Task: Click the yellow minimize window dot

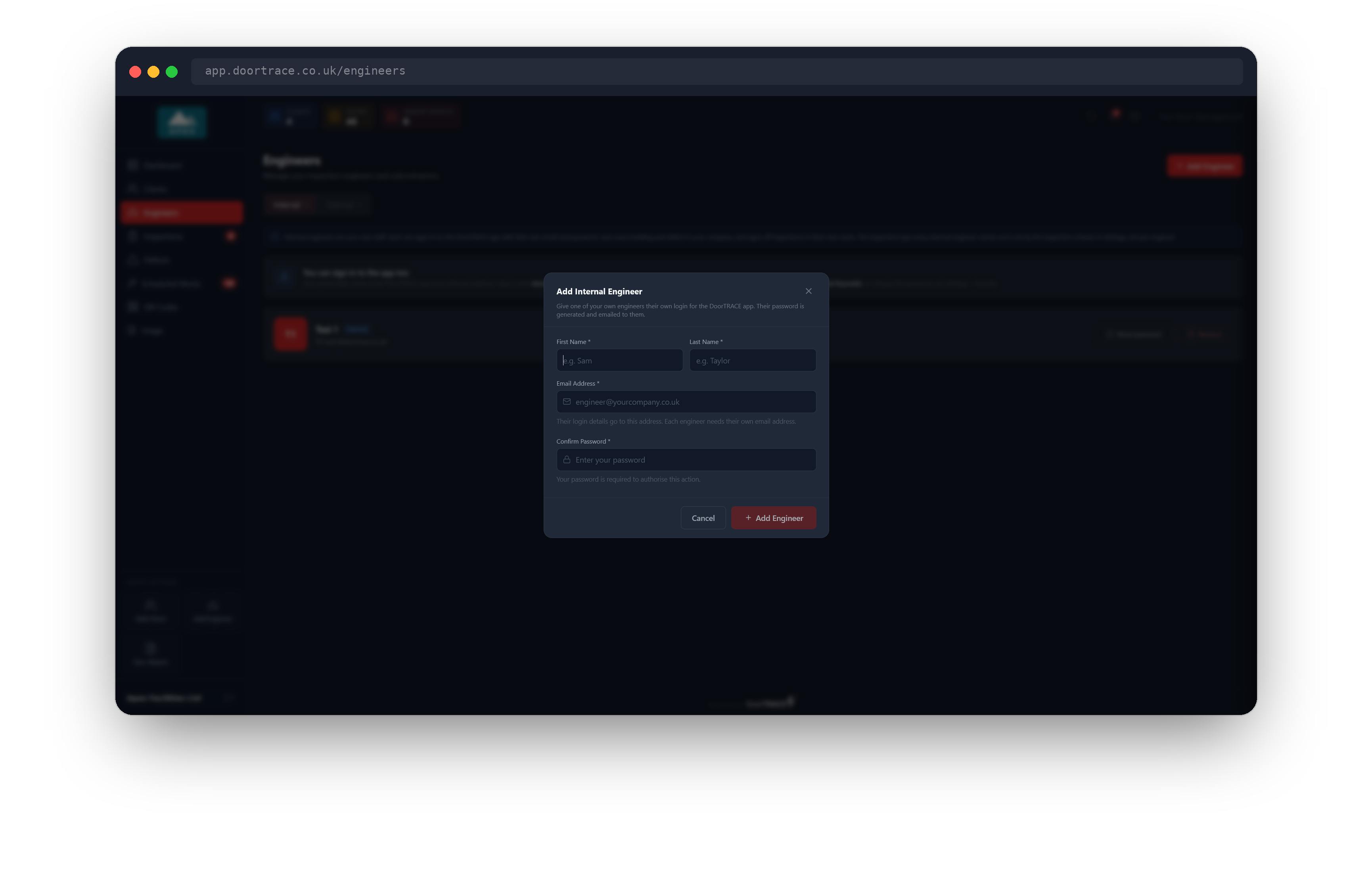Action: 153,71
